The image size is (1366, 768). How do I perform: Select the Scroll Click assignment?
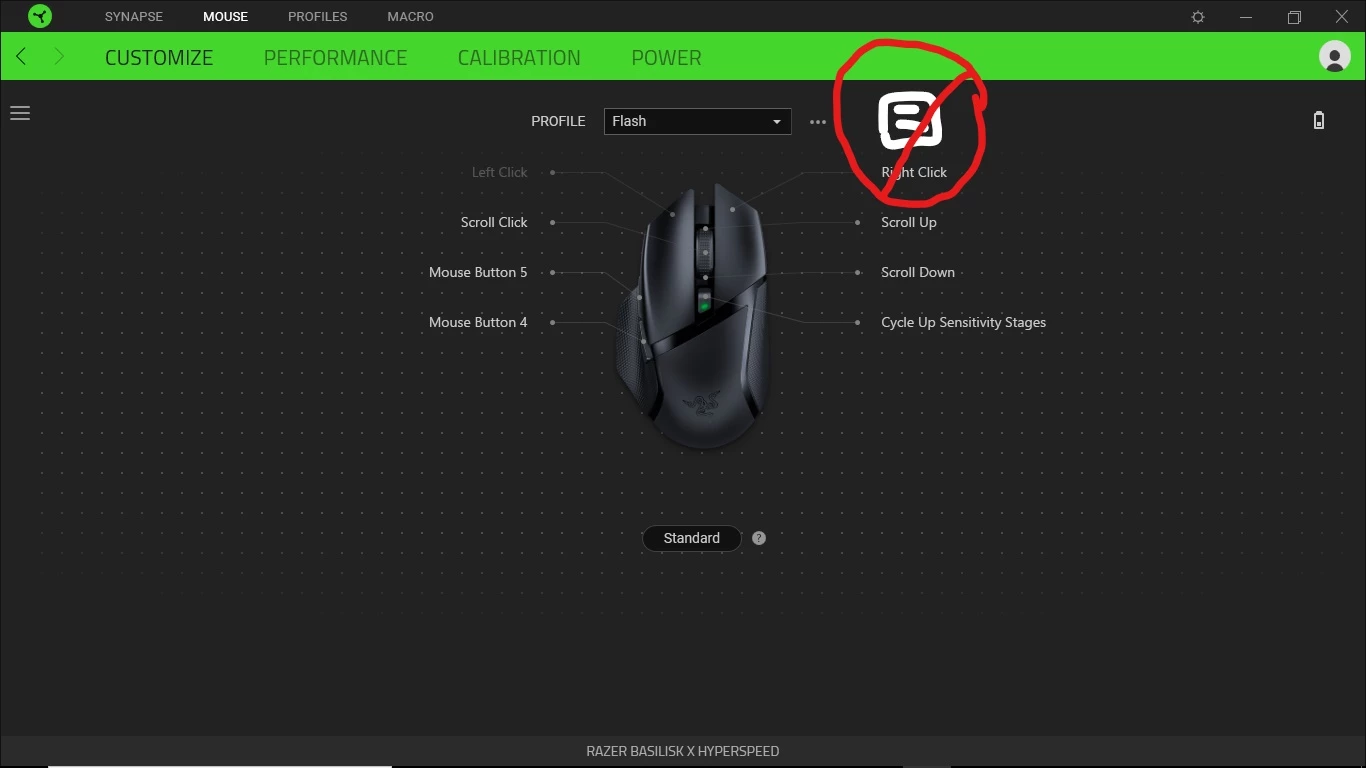(x=494, y=222)
